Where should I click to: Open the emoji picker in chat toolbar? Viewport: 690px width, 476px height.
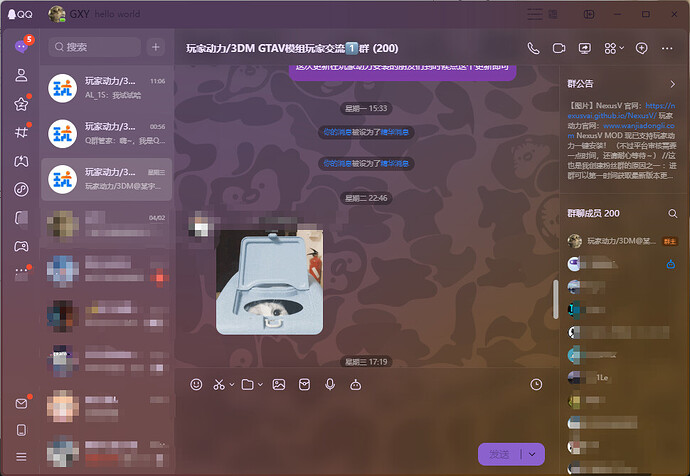[x=196, y=384]
